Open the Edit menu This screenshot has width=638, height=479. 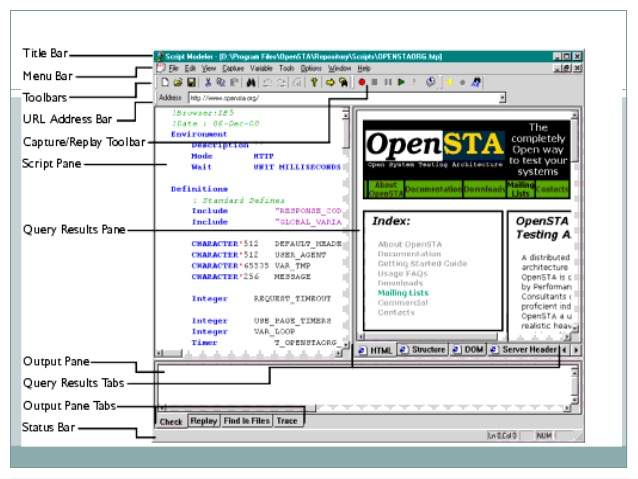(x=190, y=68)
